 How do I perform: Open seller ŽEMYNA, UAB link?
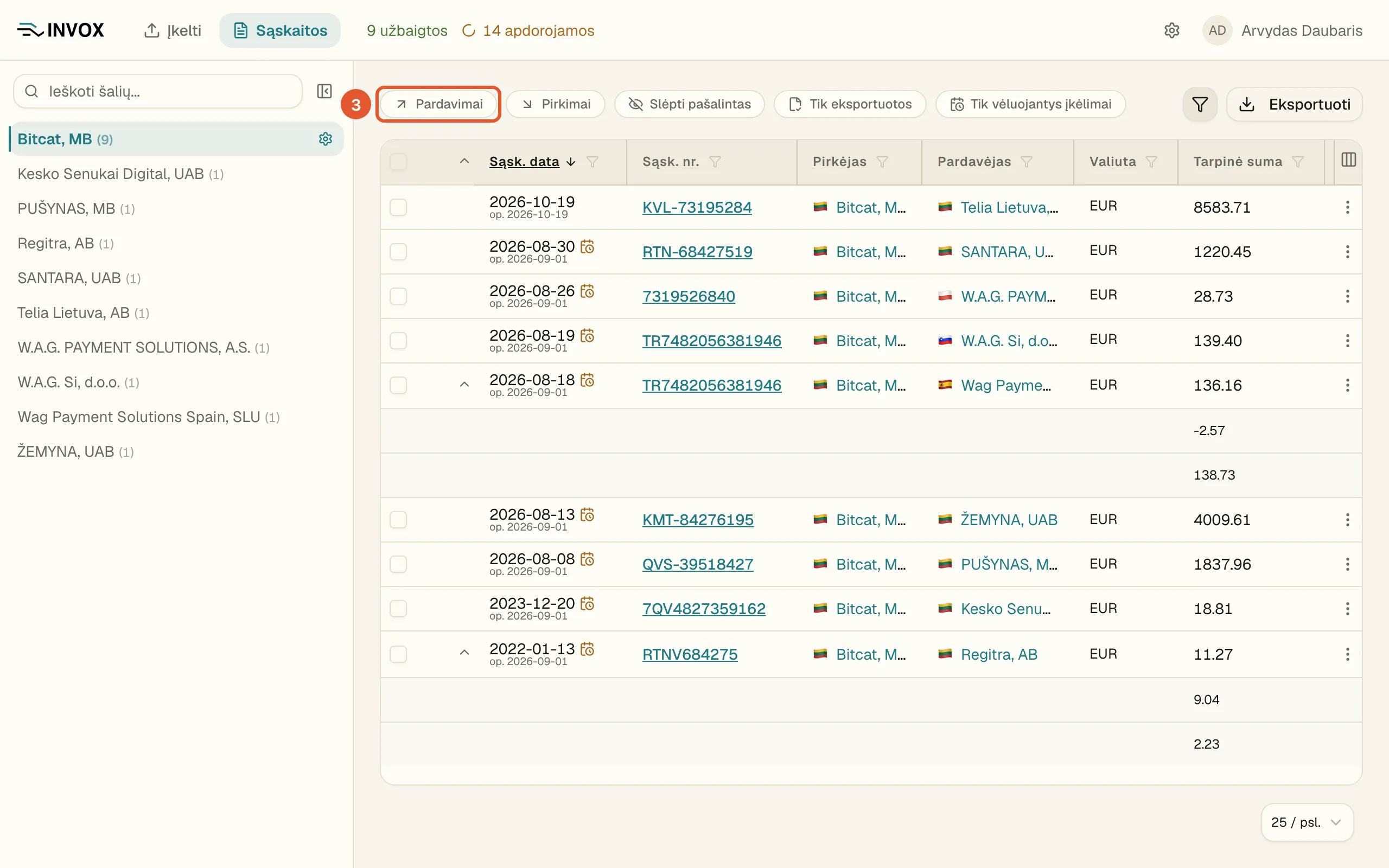[x=1009, y=520]
